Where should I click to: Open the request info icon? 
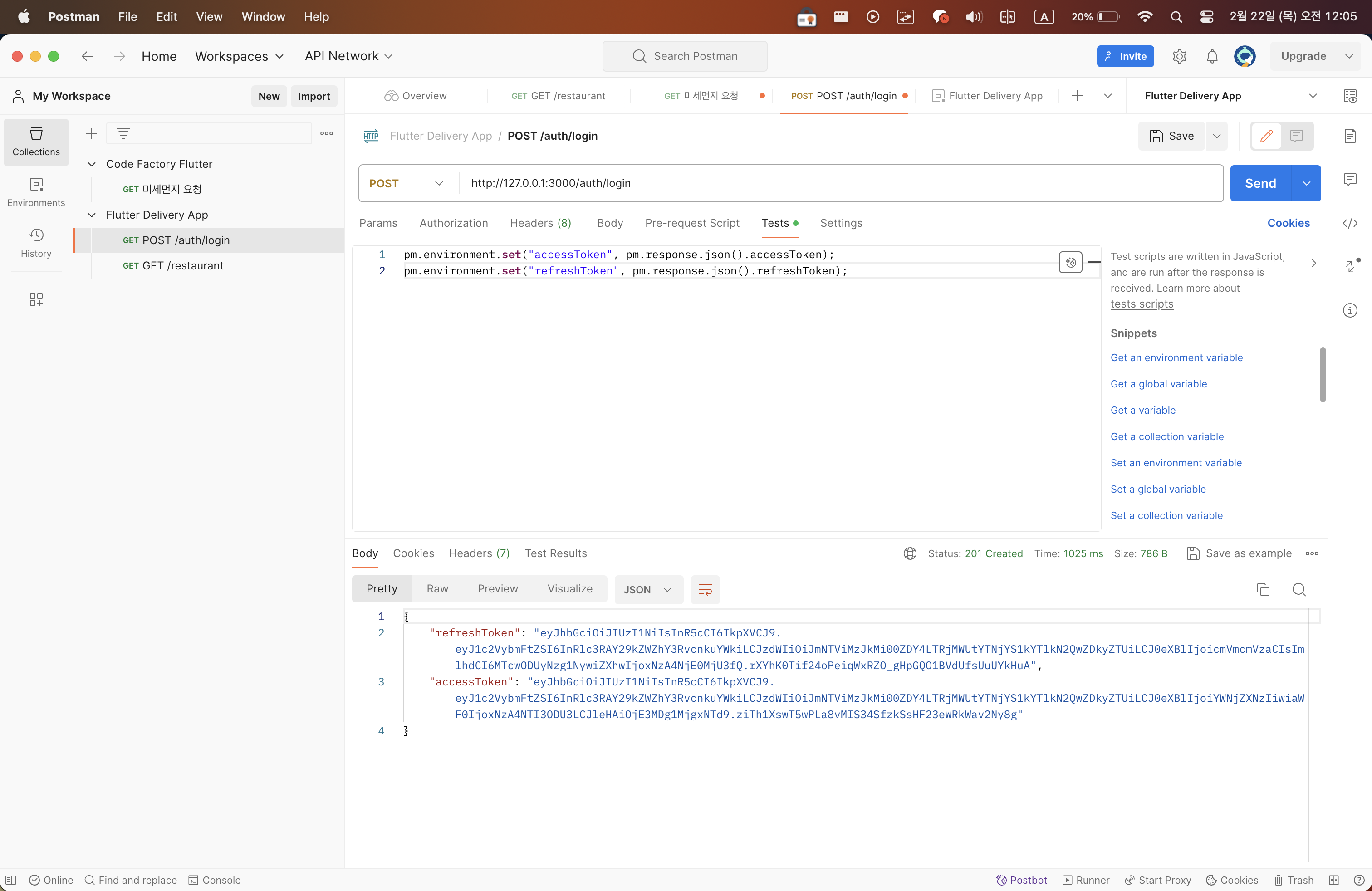click(x=1349, y=311)
